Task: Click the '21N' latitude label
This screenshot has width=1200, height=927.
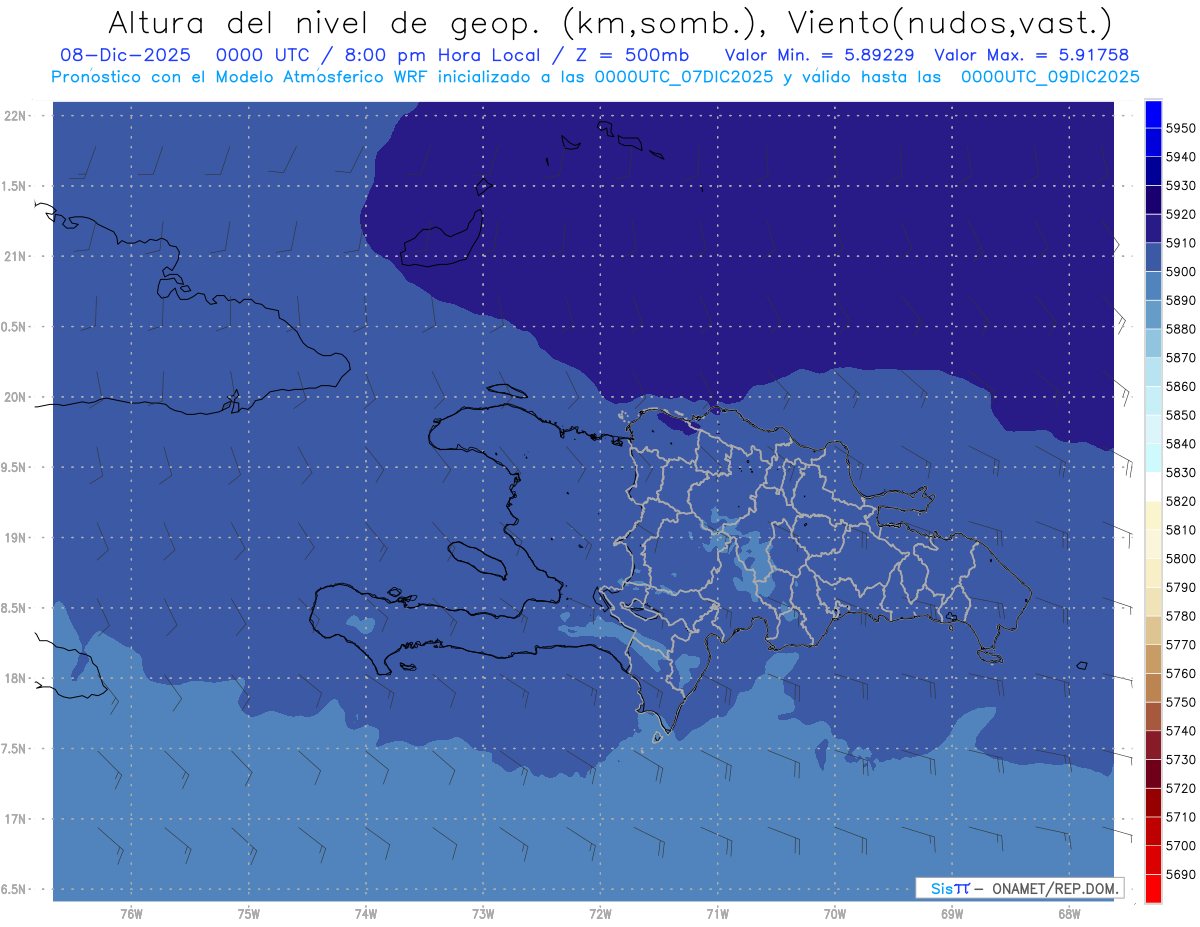Action: (15, 256)
